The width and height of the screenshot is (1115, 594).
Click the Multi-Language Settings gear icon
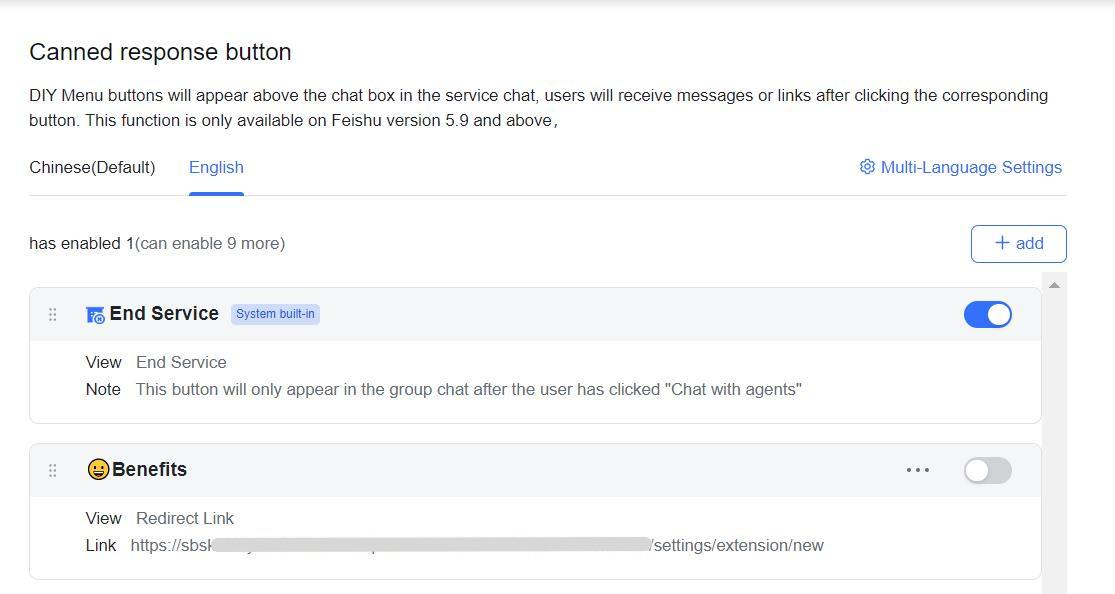pos(867,167)
